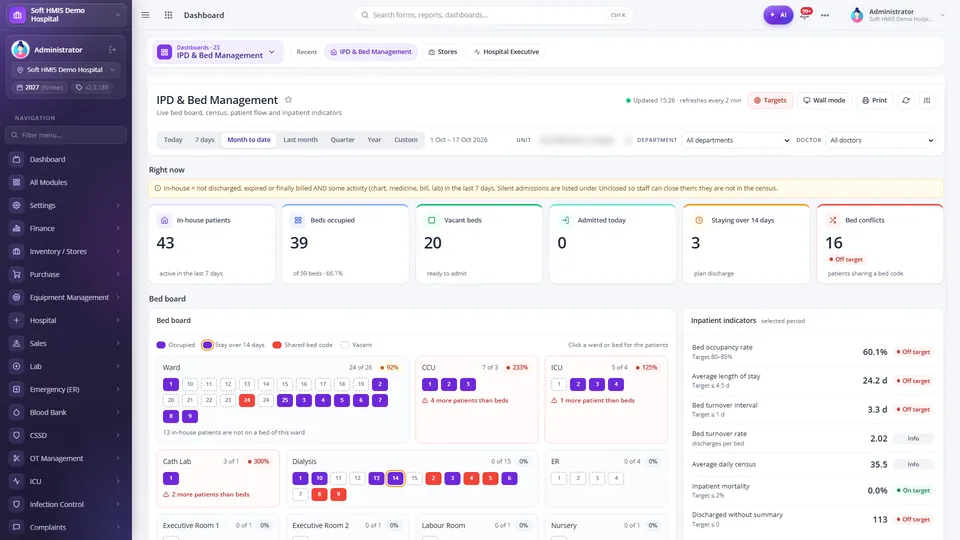Select the Last month period filter
Viewport: 960px width, 540px height.
pyautogui.click(x=300, y=140)
